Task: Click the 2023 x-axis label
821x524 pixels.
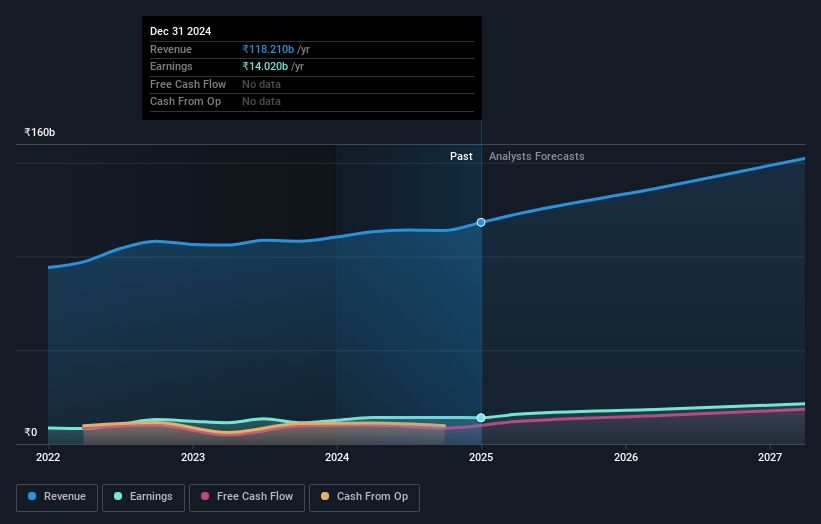Action: click(x=193, y=458)
